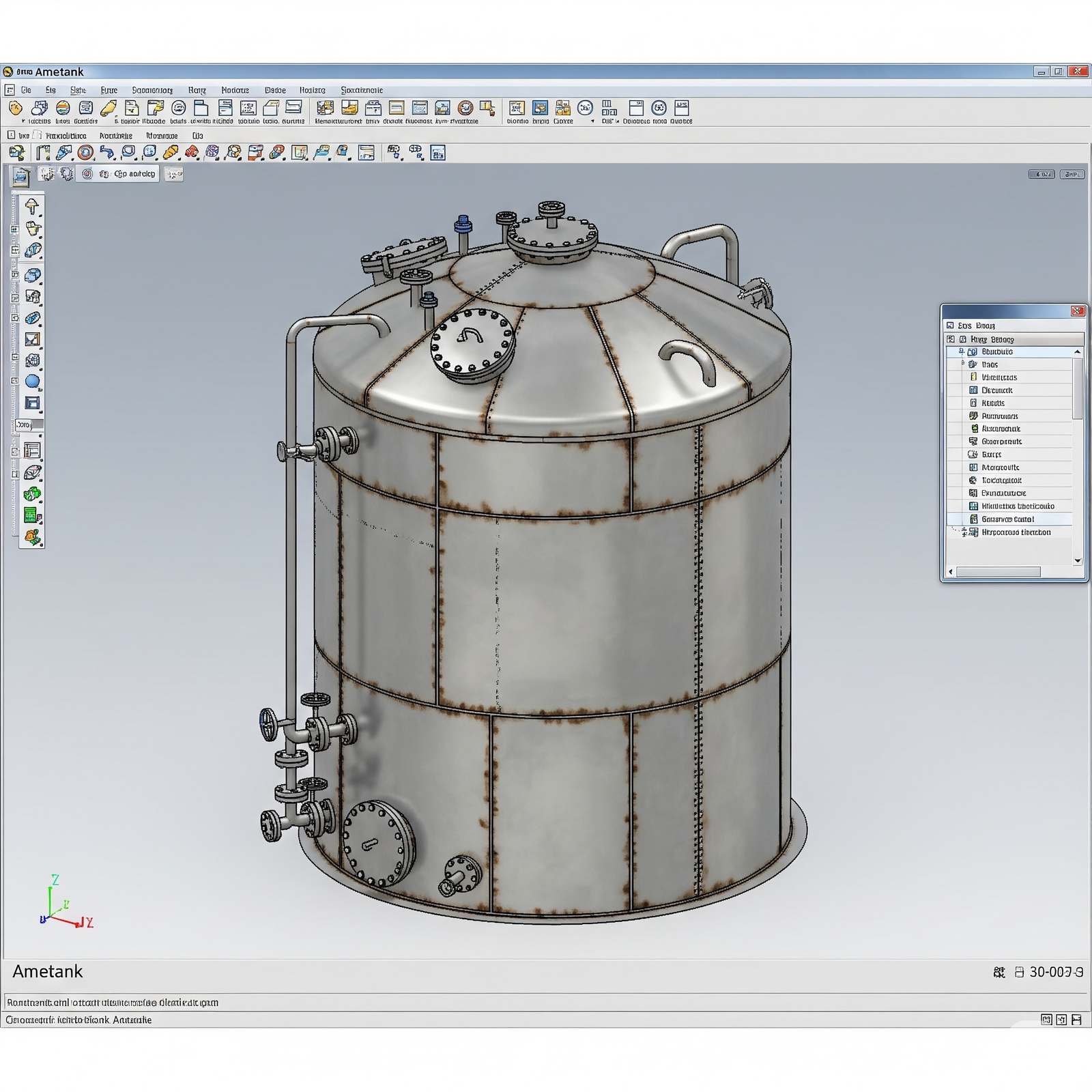
Task: Click the blue undo arrow toolbar icon
Action: (106, 152)
